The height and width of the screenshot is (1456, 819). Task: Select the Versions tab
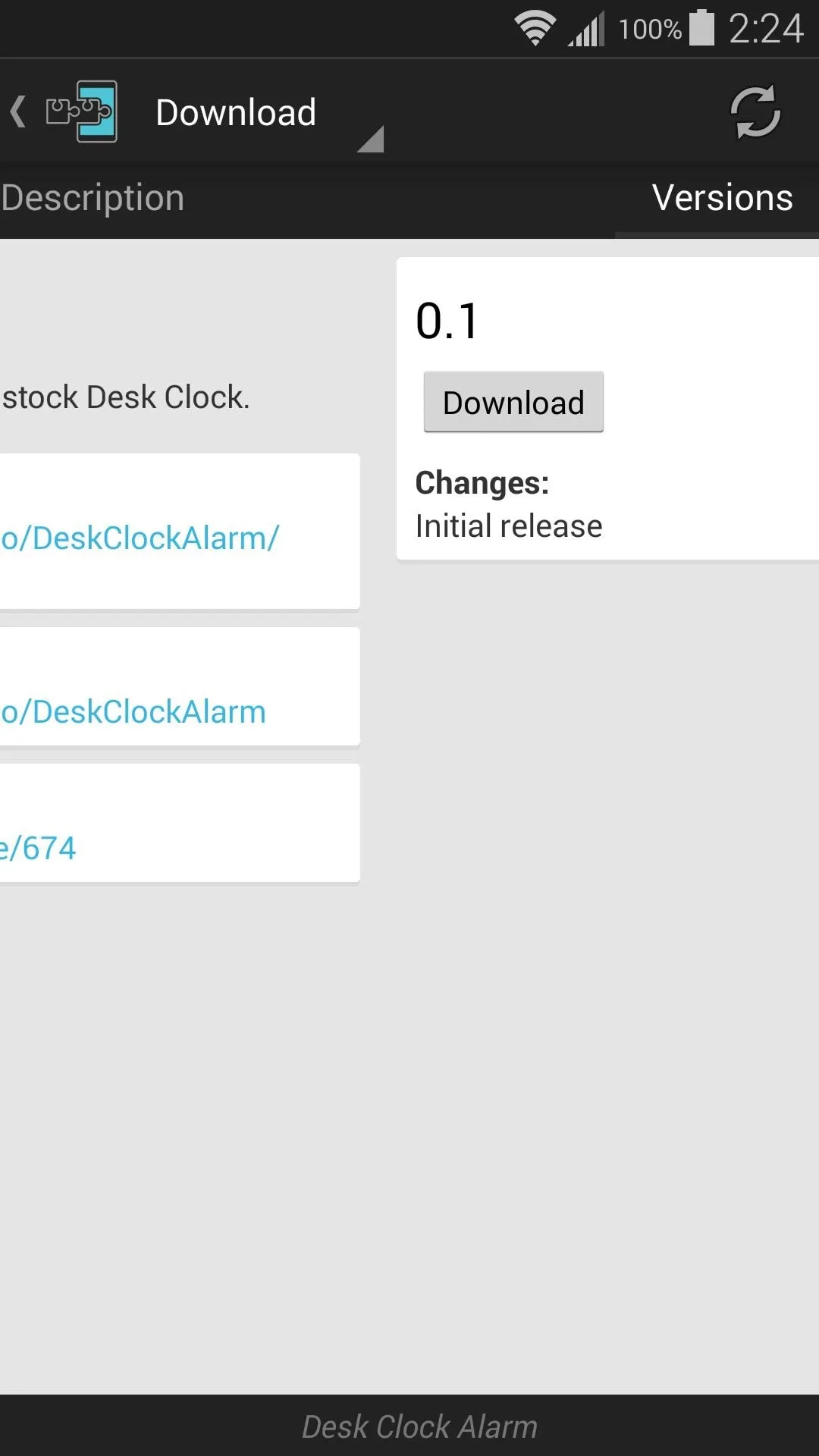(722, 198)
